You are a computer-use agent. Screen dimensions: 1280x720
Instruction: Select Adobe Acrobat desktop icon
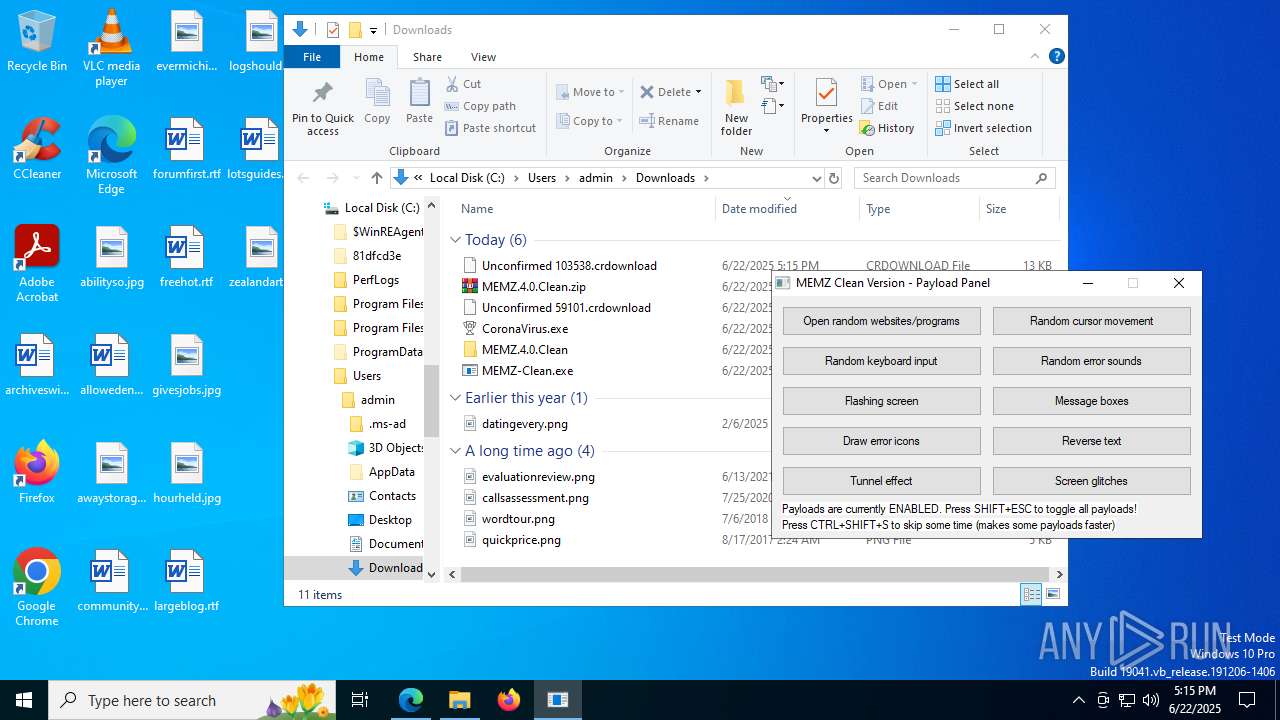tap(37, 264)
